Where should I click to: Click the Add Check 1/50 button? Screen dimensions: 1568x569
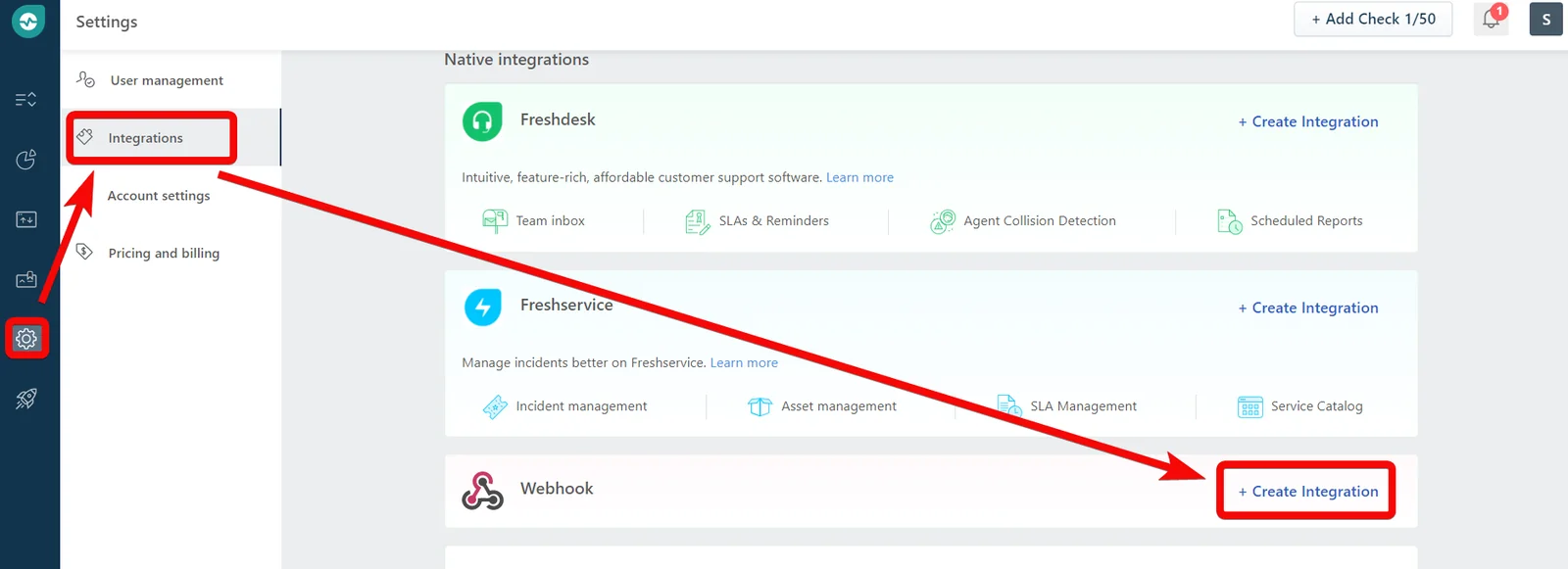pos(1373,19)
